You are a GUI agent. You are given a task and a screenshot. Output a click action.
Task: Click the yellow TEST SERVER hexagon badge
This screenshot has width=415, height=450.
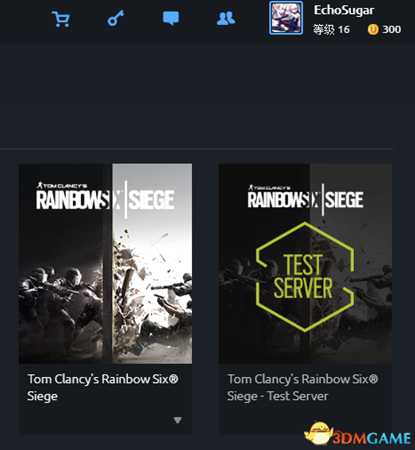304,277
